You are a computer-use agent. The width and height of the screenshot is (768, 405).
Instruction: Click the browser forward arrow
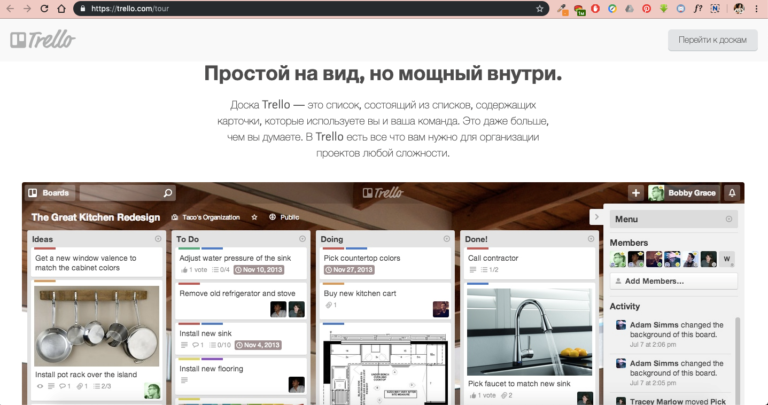27,8
